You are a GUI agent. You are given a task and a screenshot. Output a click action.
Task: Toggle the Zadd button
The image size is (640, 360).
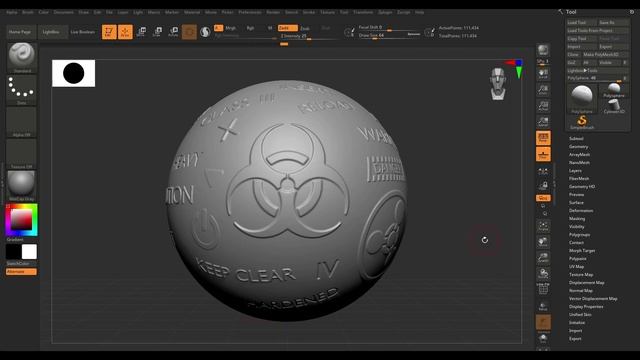[x=287, y=28]
